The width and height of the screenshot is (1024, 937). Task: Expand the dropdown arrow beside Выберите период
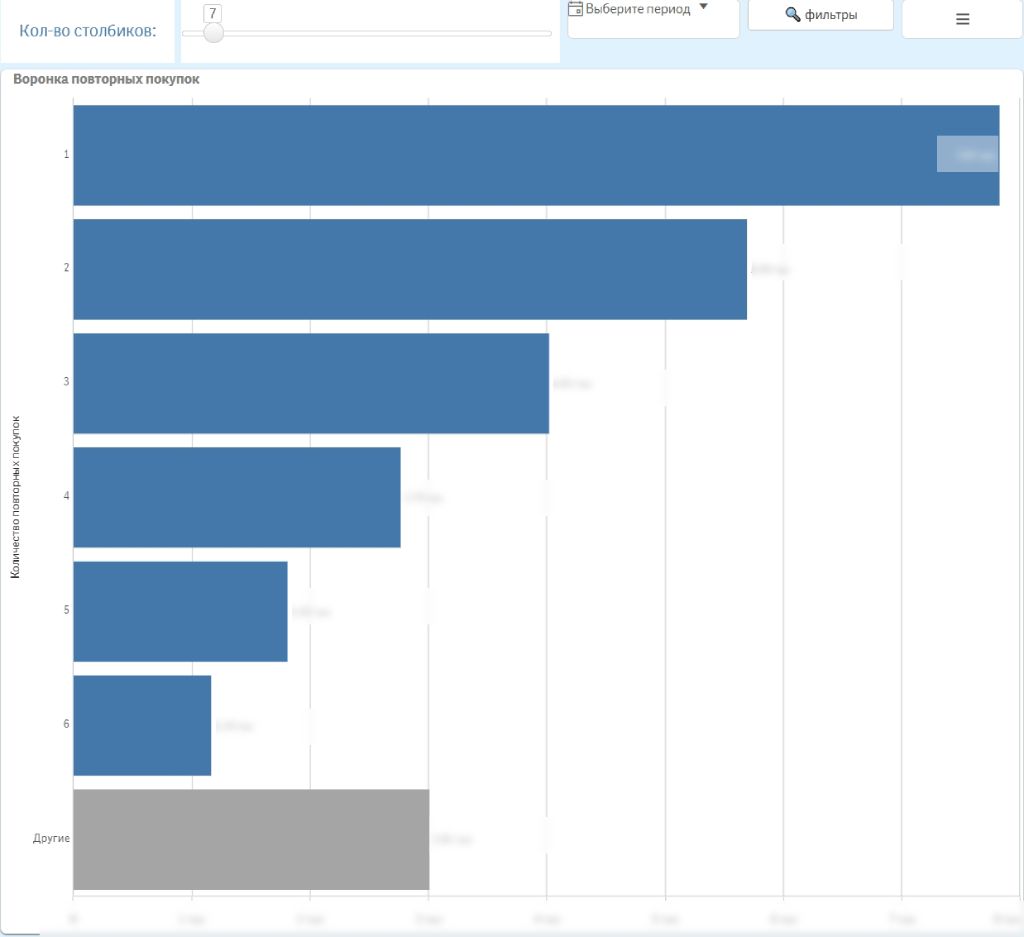coord(703,7)
